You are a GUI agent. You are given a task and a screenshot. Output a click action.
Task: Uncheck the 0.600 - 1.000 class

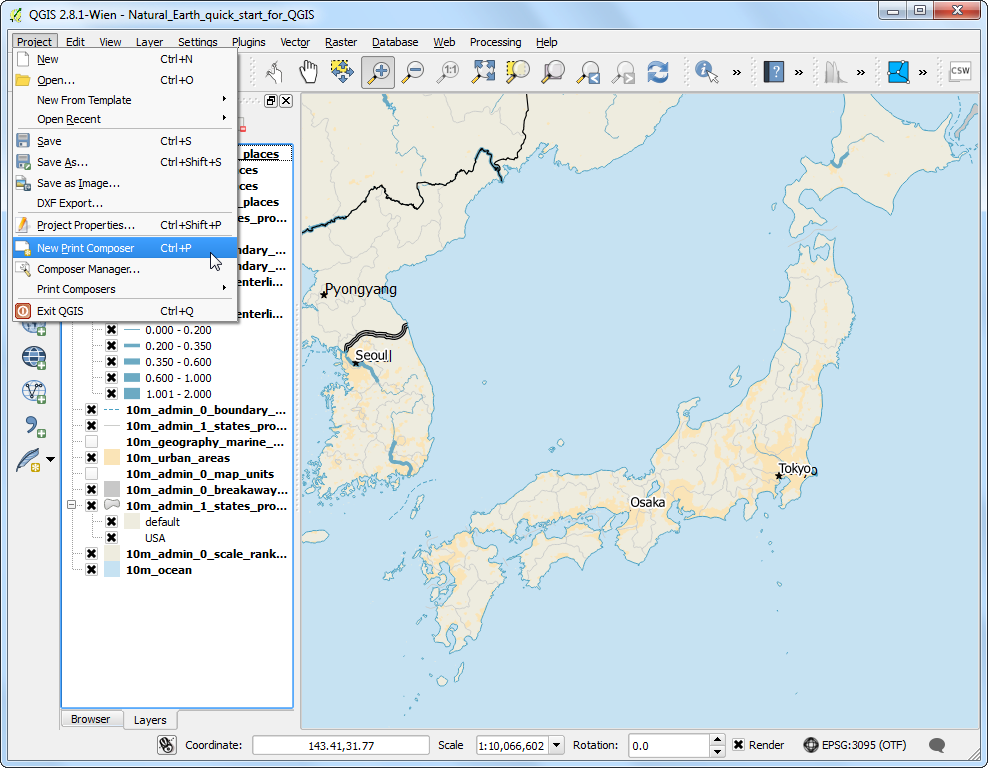112,377
